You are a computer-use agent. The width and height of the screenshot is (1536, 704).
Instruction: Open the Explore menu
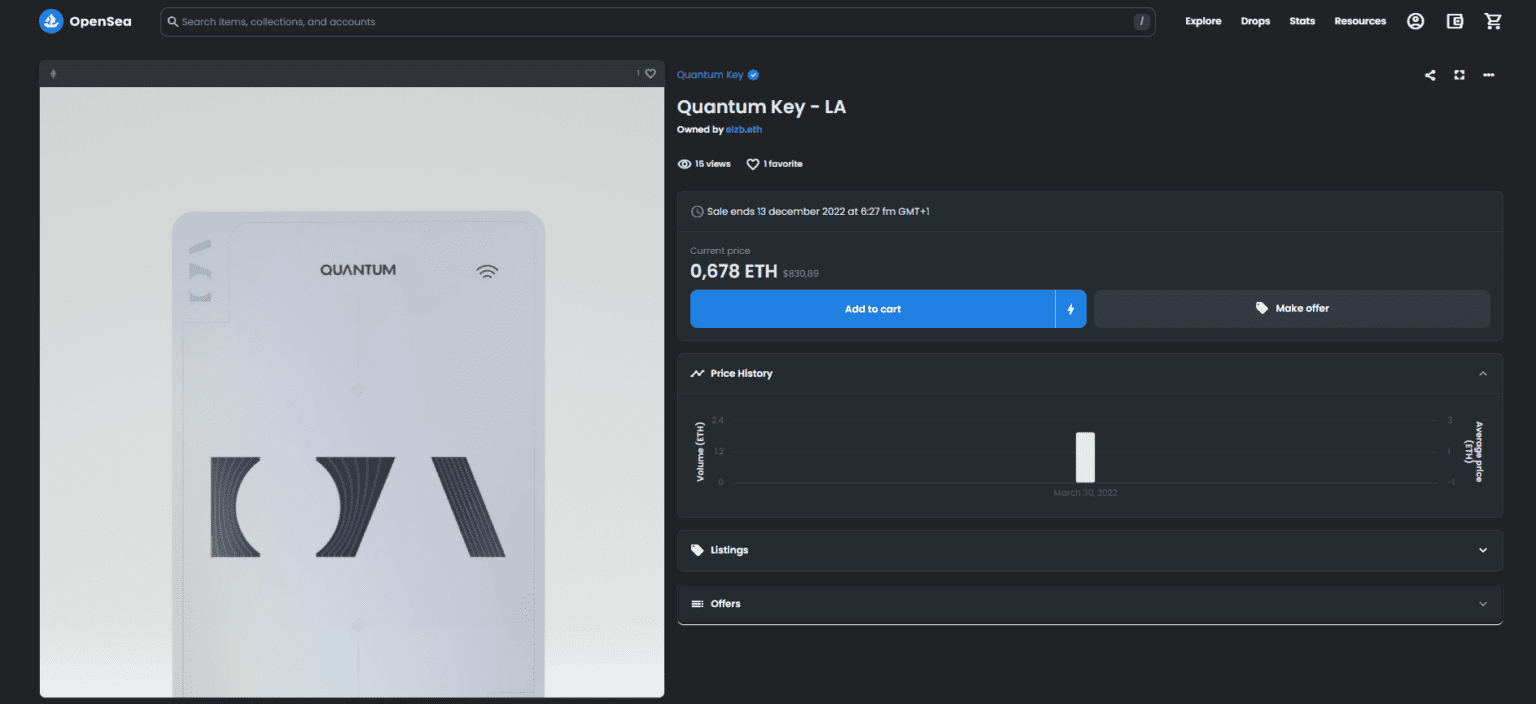pyautogui.click(x=1203, y=20)
